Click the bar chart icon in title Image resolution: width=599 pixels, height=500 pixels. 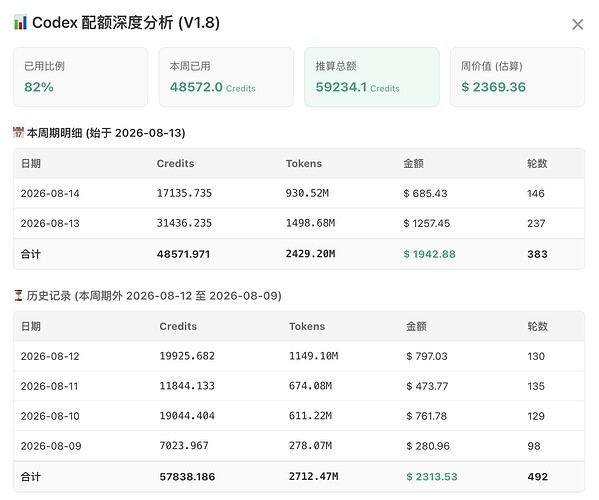click(20, 22)
